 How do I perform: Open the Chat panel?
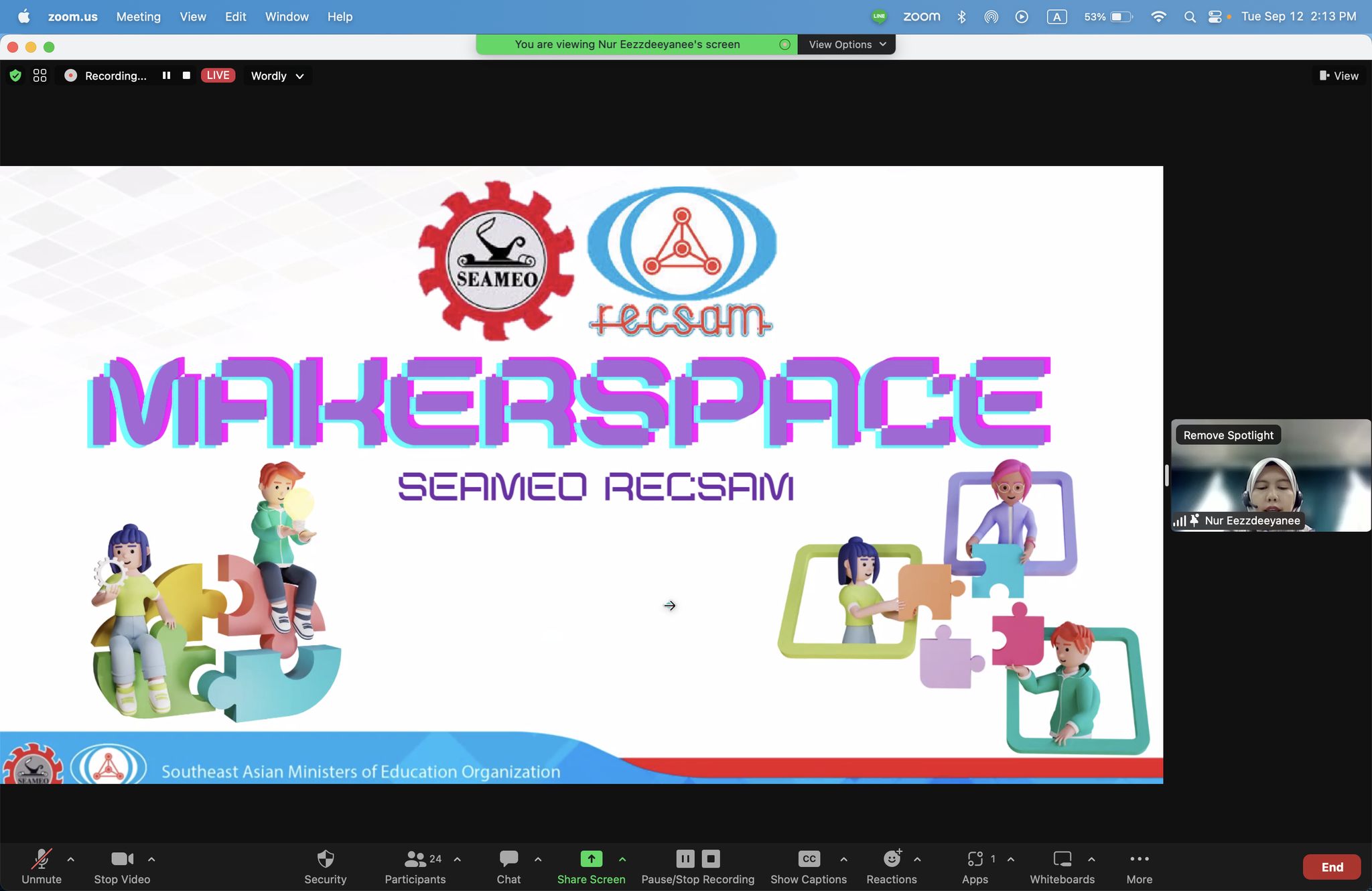pos(508,867)
